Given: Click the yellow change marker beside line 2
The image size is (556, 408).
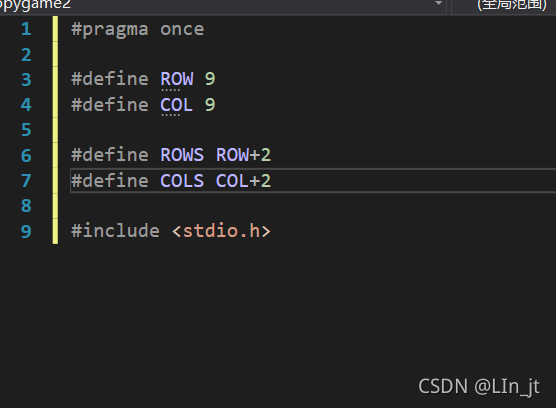Looking at the screenshot, I should [55, 54].
